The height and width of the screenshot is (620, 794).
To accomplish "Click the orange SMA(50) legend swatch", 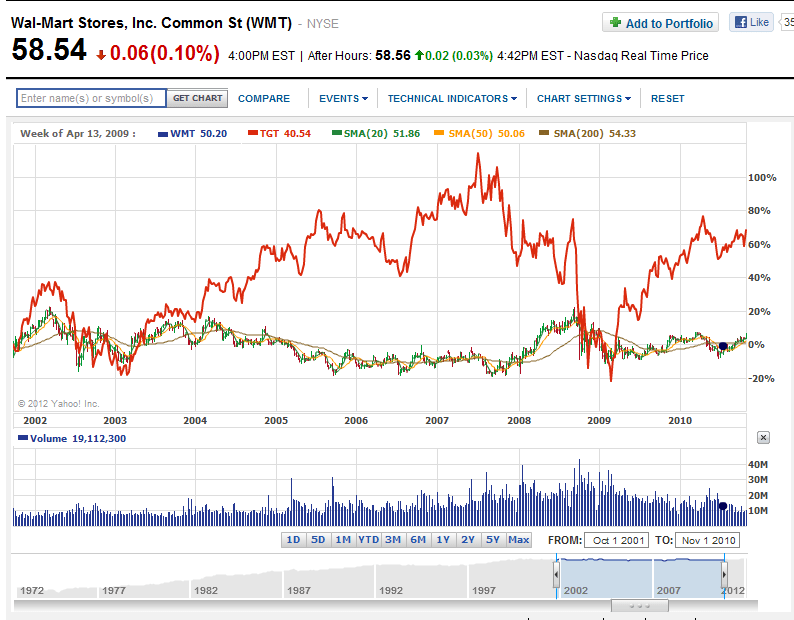I will tap(439, 133).
